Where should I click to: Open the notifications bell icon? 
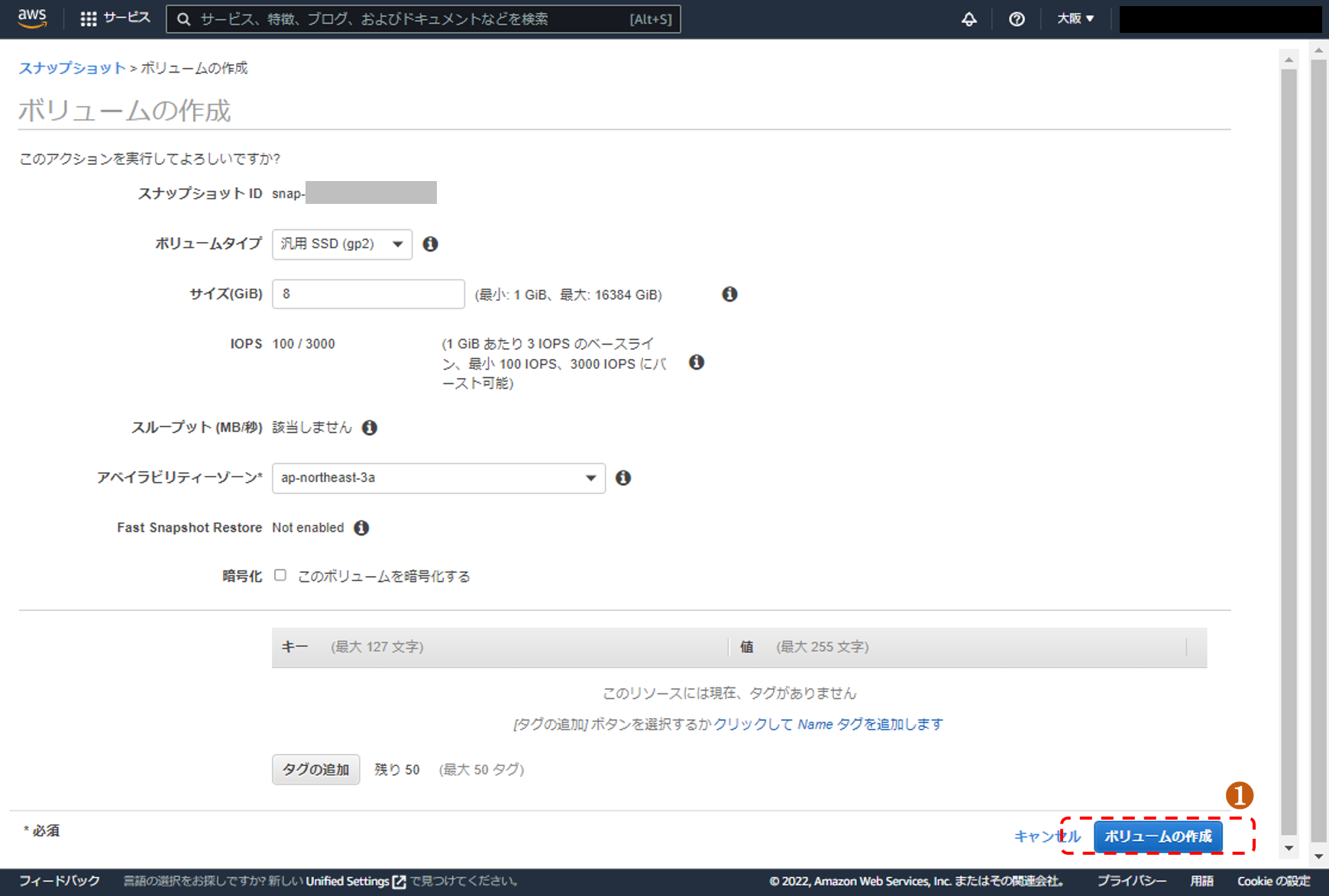(x=968, y=19)
